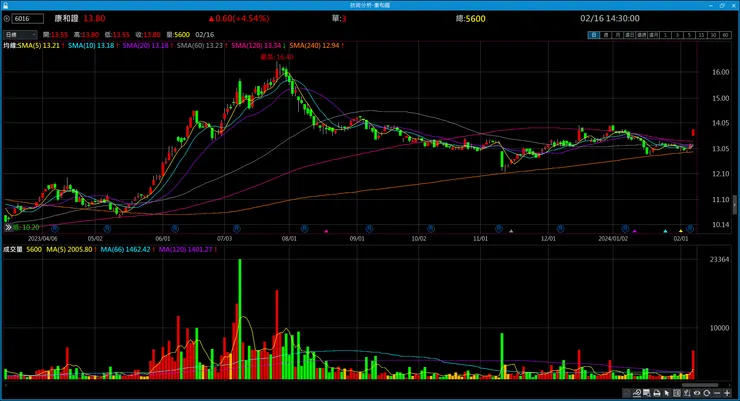
Task: Click the 02/16 14:30:00 timestamp
Action: (610, 18)
